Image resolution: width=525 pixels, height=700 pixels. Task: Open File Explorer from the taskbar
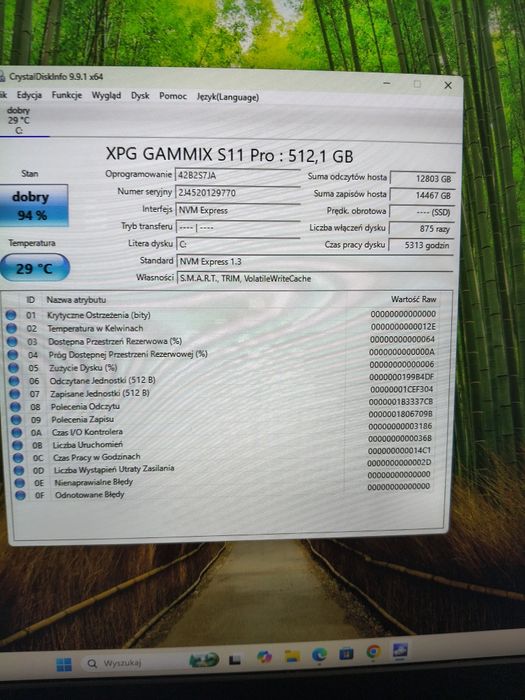tap(292, 656)
